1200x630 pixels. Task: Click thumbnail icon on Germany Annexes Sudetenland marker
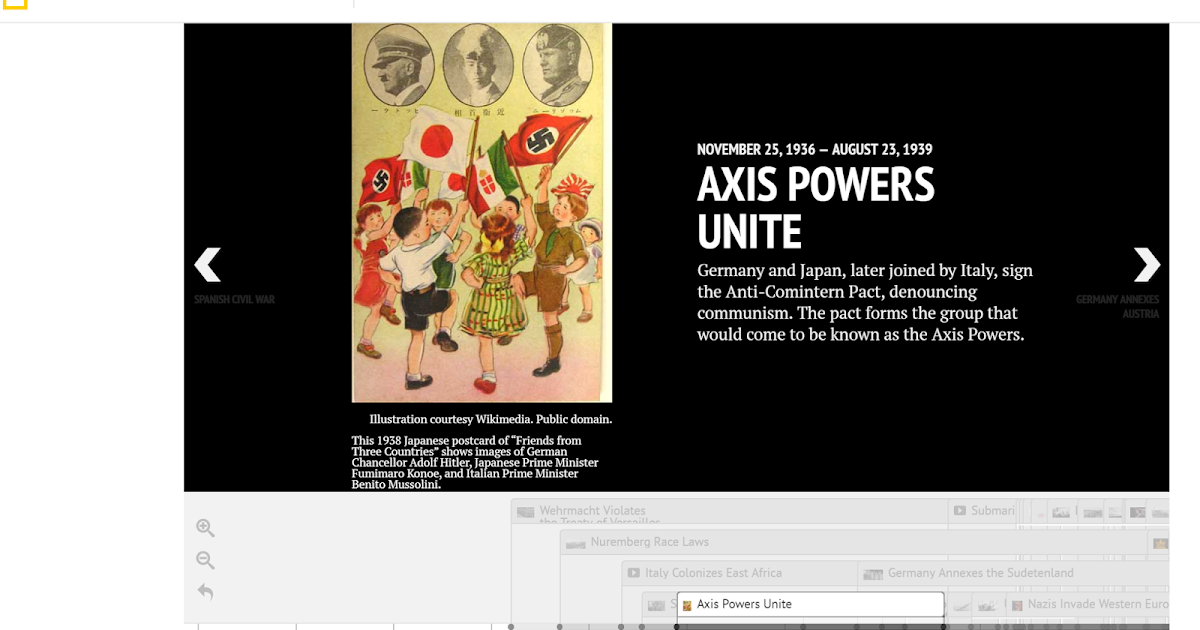coord(872,574)
